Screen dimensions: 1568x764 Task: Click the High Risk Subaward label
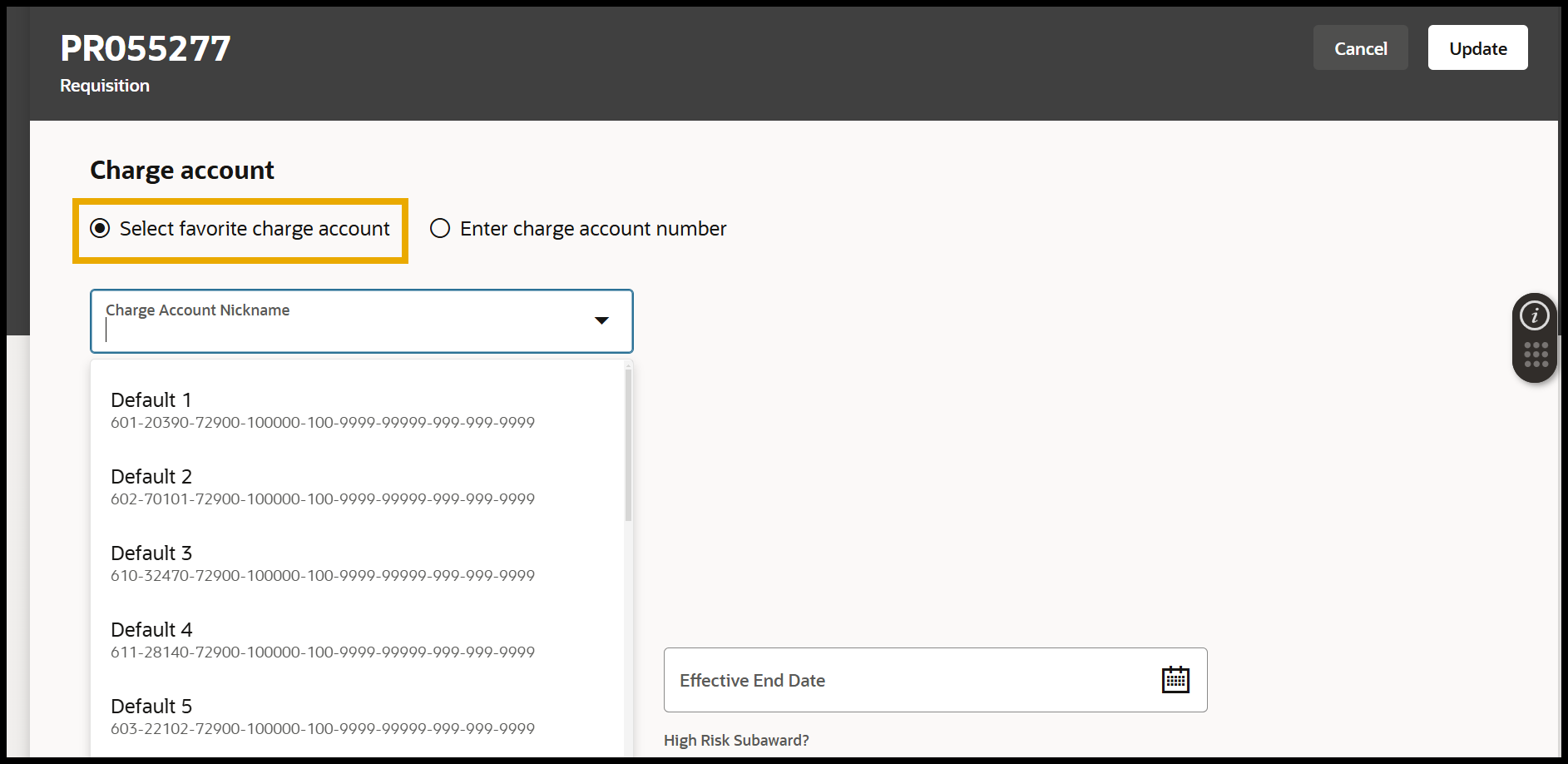735,740
